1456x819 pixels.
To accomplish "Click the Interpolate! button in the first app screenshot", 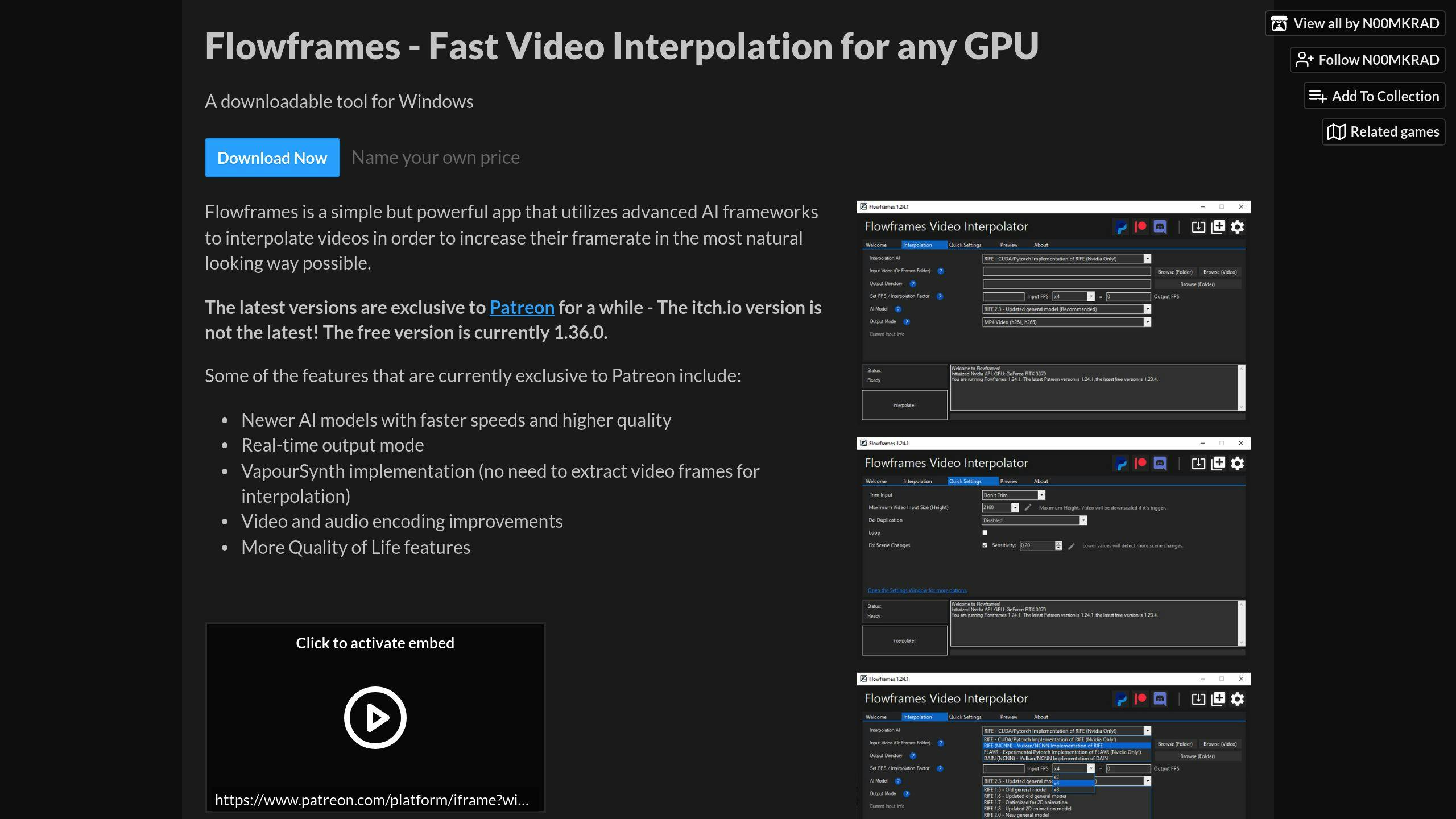I will click(904, 405).
